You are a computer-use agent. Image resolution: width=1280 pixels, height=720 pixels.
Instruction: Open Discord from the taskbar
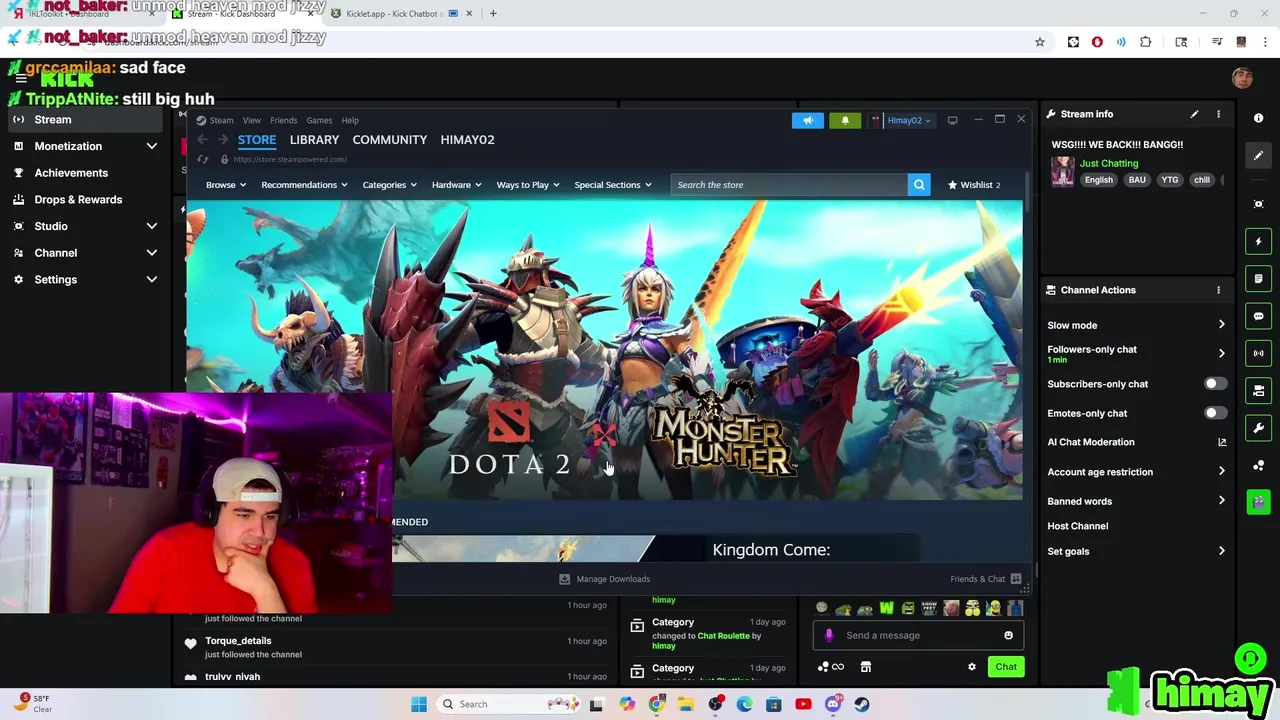tap(833, 704)
